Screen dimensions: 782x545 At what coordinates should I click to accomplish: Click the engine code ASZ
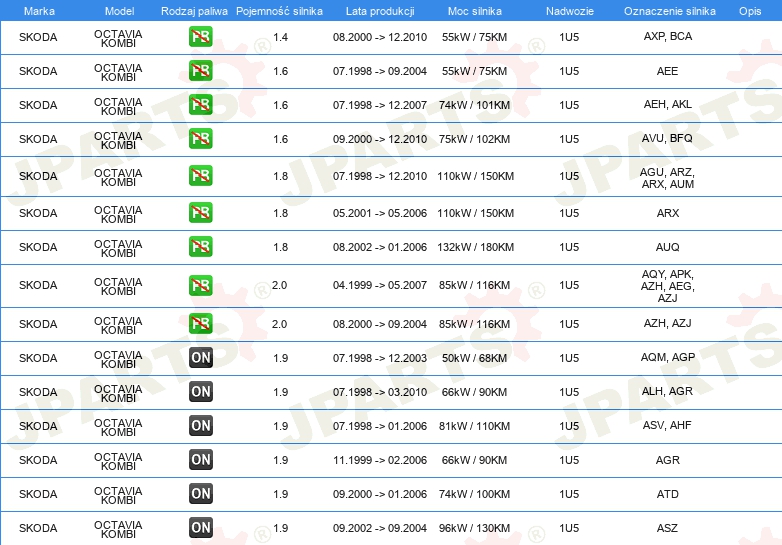667,528
